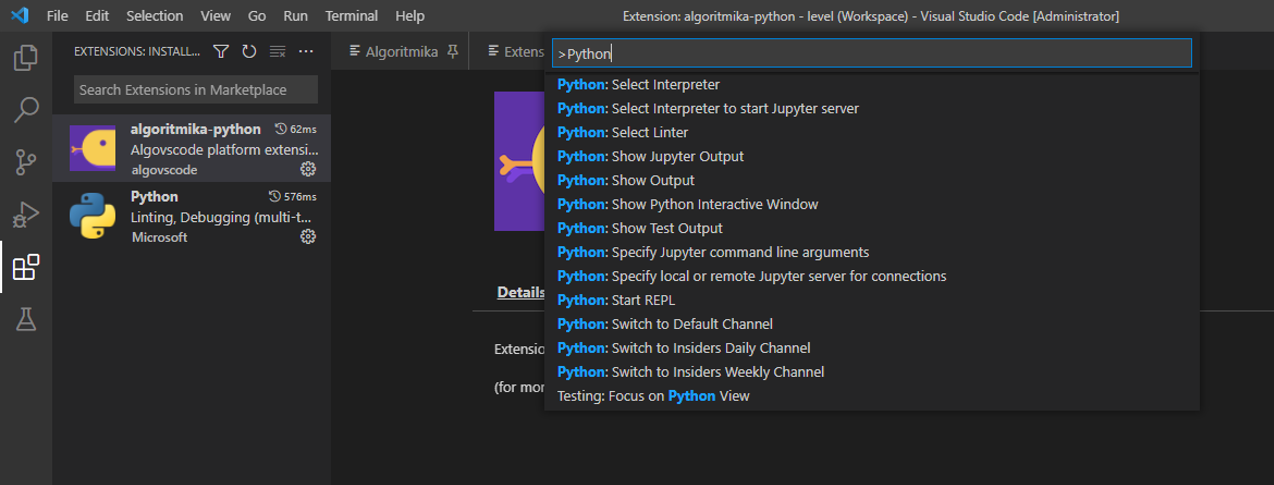Open the Terminal menu

coord(351,16)
